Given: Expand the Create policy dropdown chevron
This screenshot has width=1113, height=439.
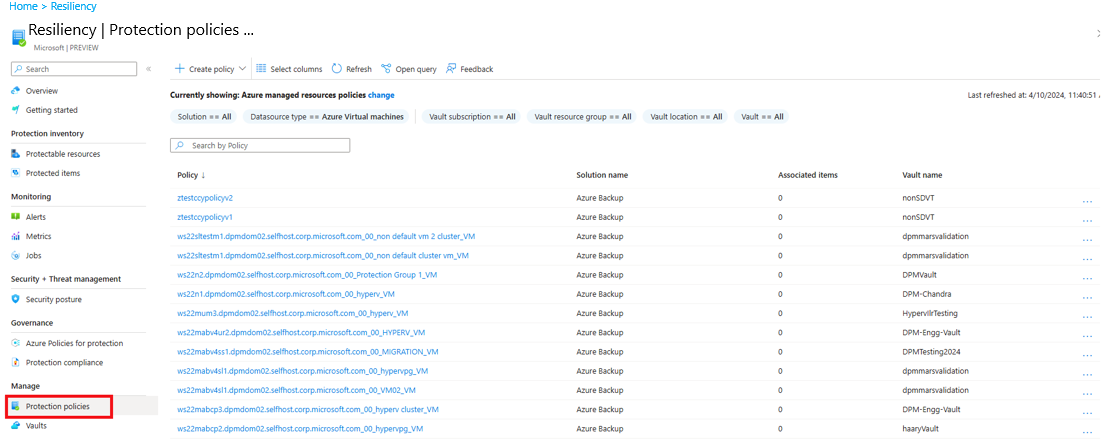Looking at the screenshot, I should [x=242, y=69].
